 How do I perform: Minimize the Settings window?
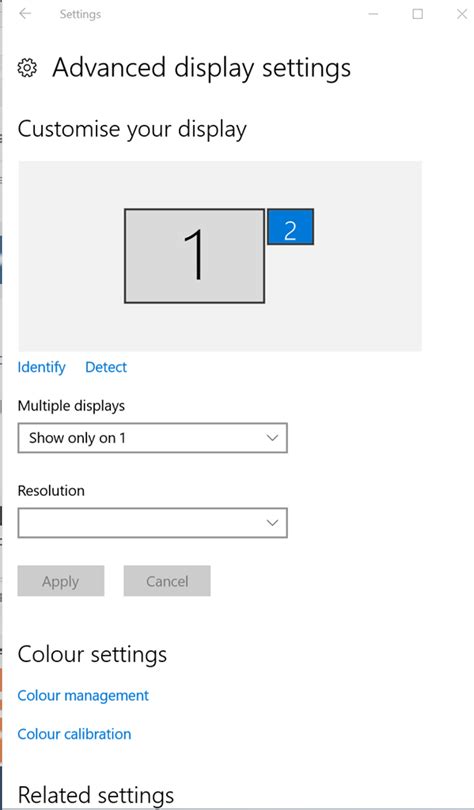coord(373,14)
